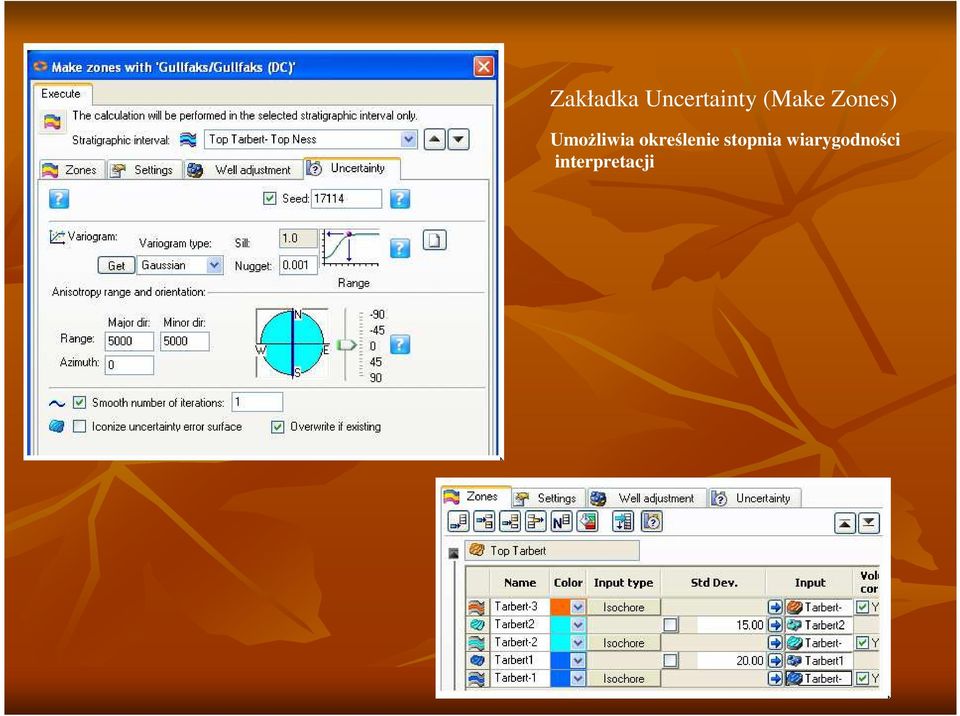Toggle Overwrite if existing checkbox
The width and height of the screenshot is (960, 716).
point(277,426)
